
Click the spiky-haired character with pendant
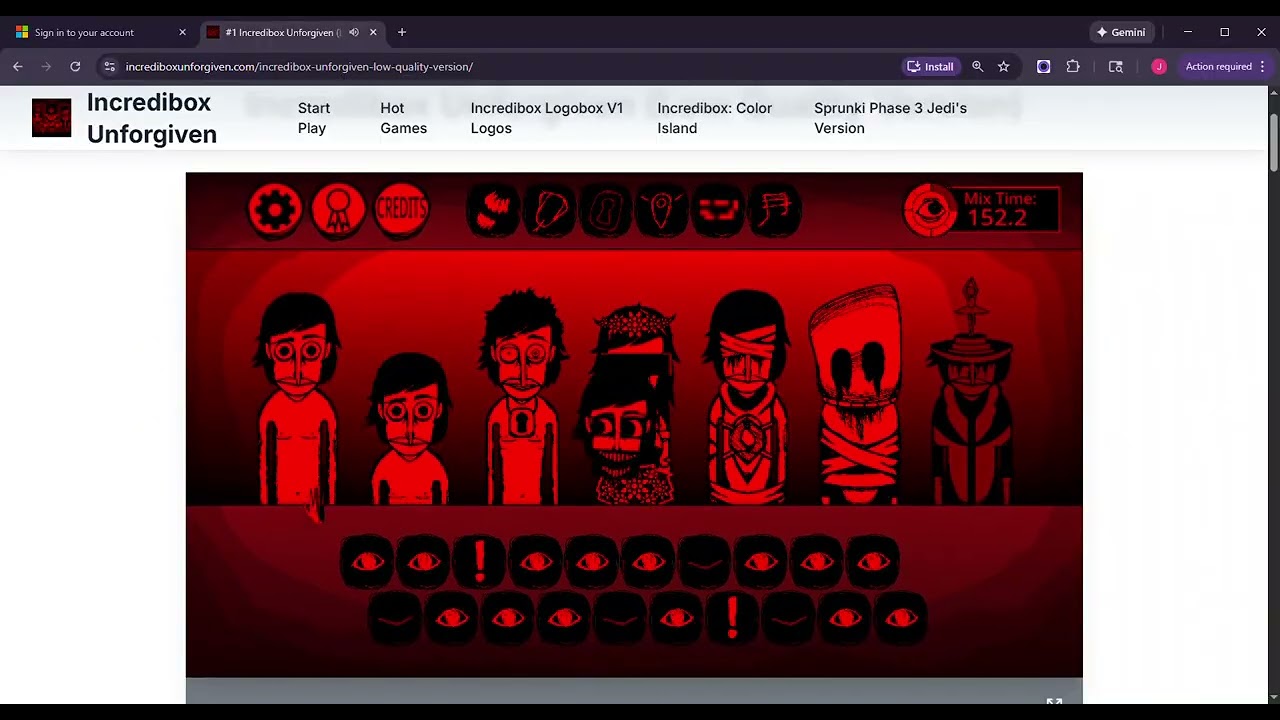point(522,398)
